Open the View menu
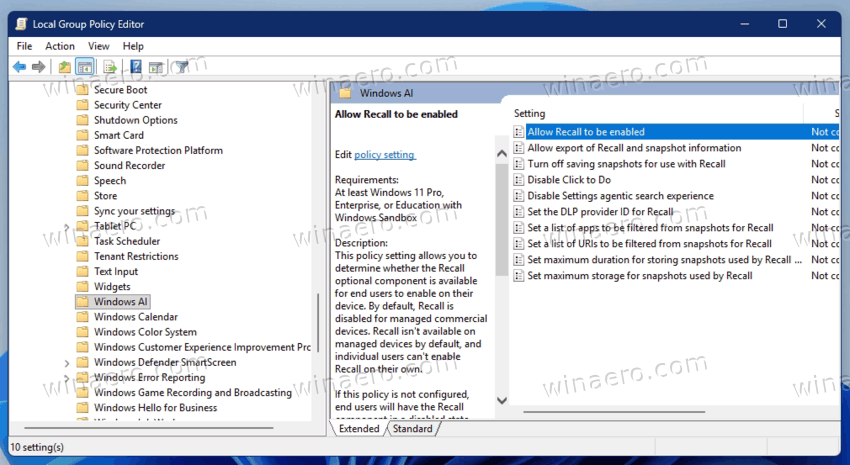Viewport: 850px width, 465px height. click(x=99, y=46)
